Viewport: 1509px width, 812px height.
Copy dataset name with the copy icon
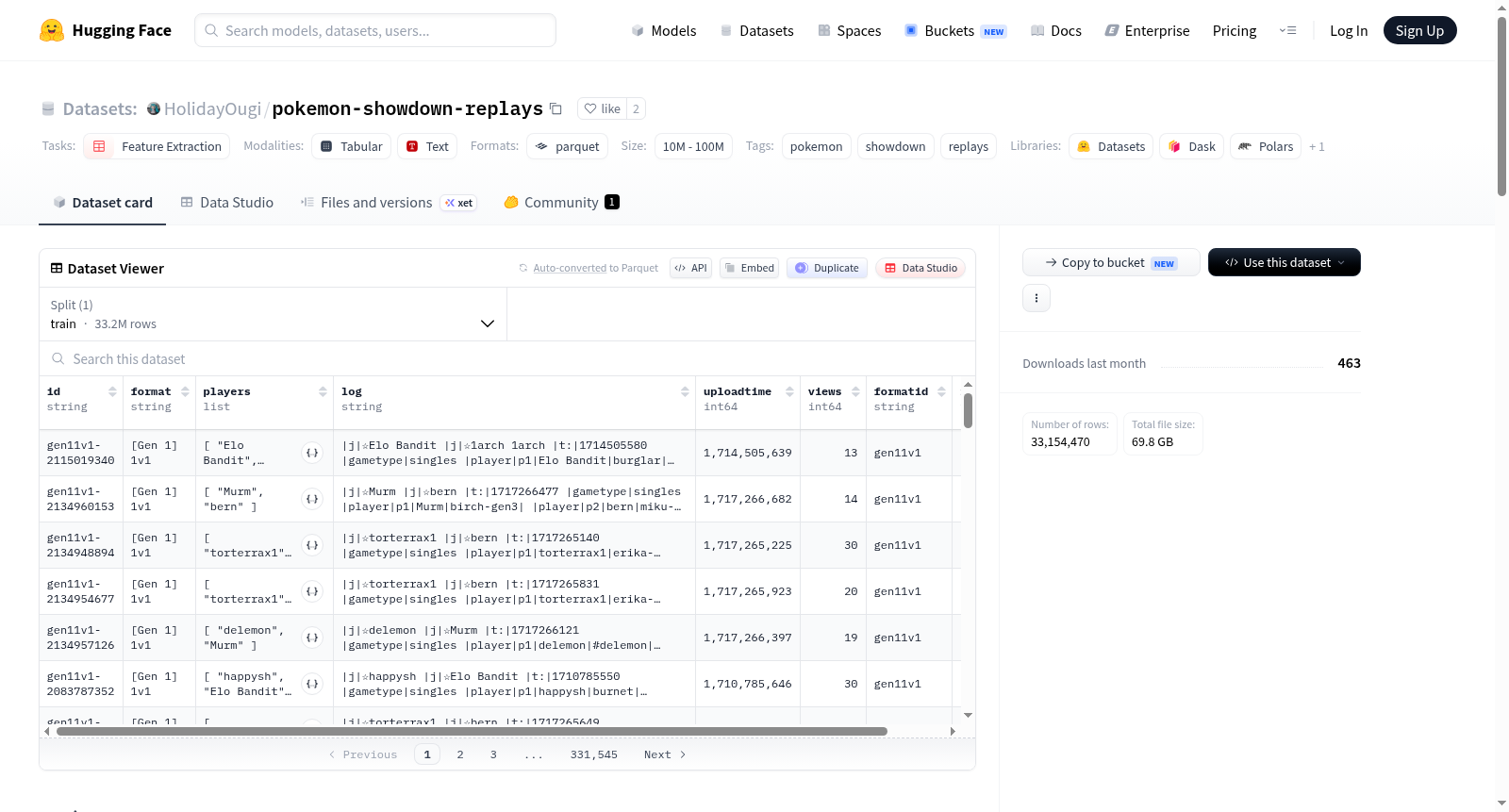point(556,108)
